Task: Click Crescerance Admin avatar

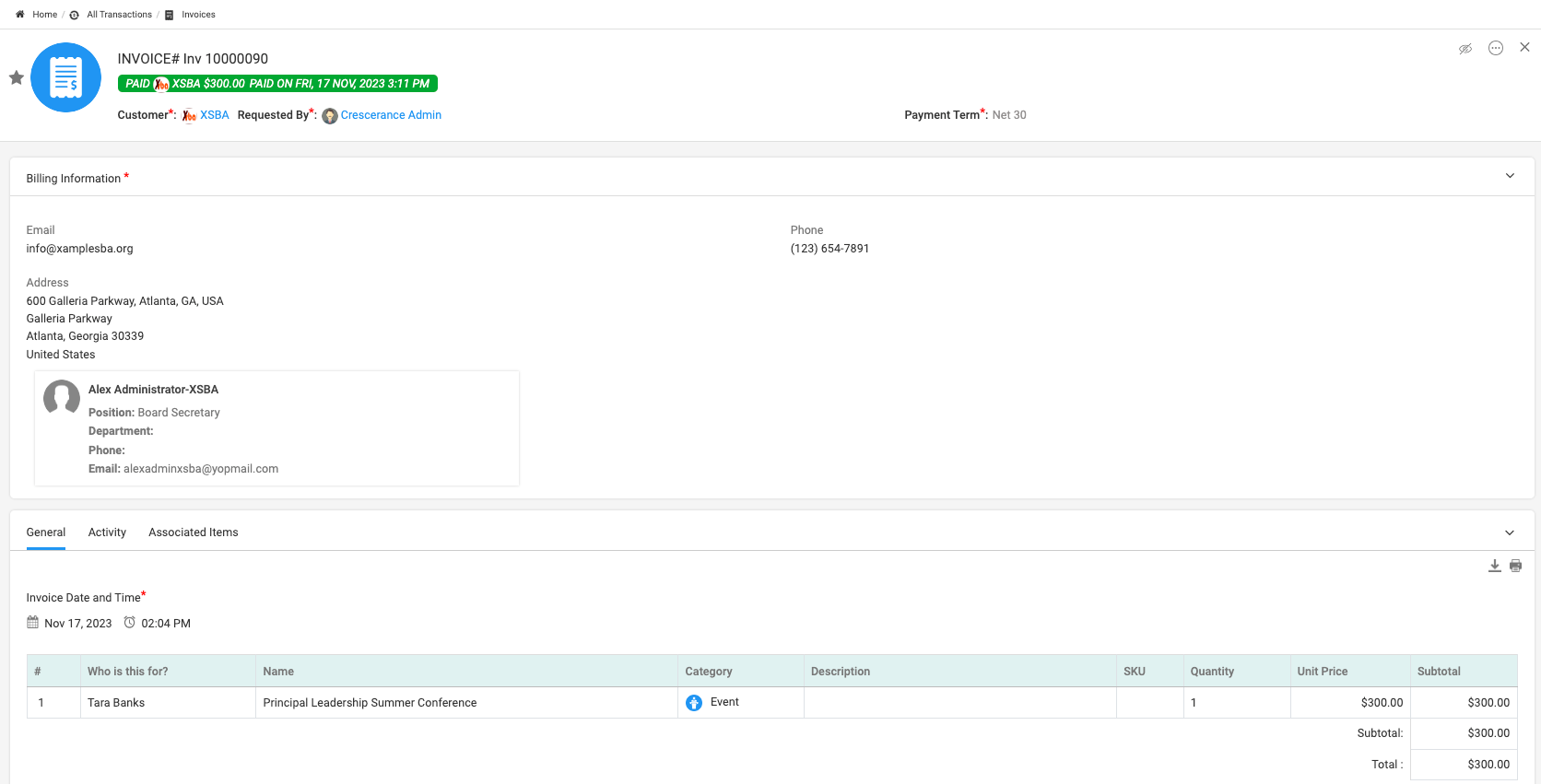Action: tap(330, 116)
